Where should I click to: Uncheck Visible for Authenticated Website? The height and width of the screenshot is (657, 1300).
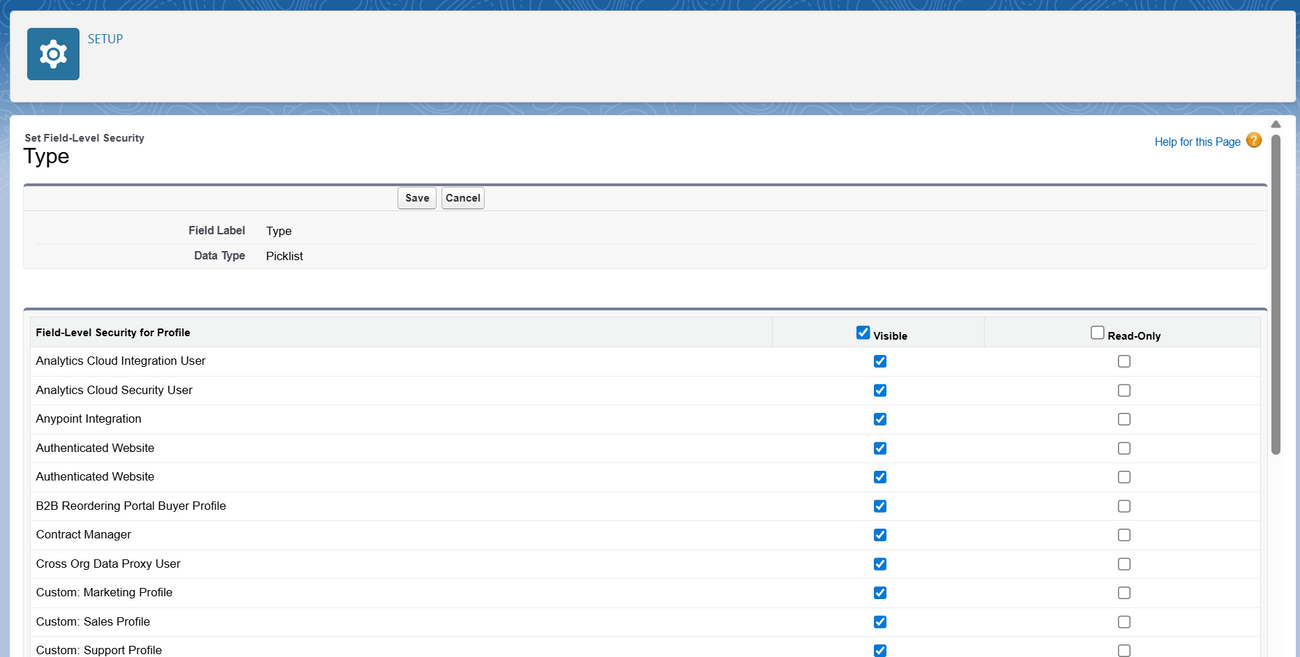880,448
